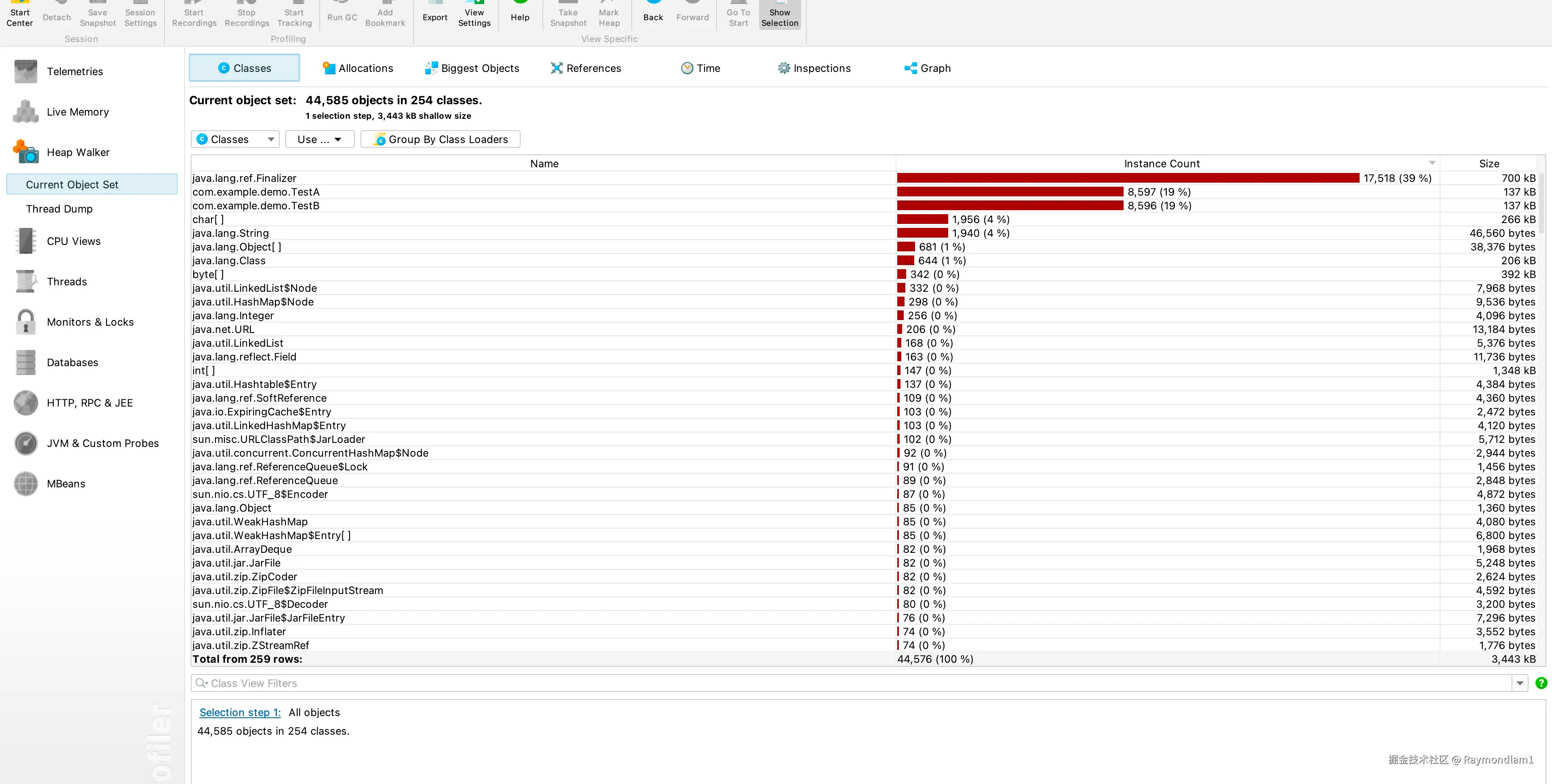Click the MBeans globe icon

click(25, 484)
